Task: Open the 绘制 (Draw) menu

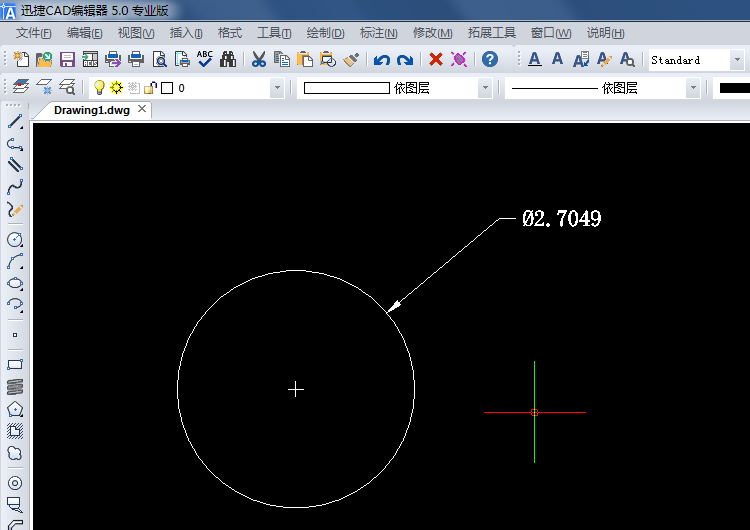Action: coord(325,33)
